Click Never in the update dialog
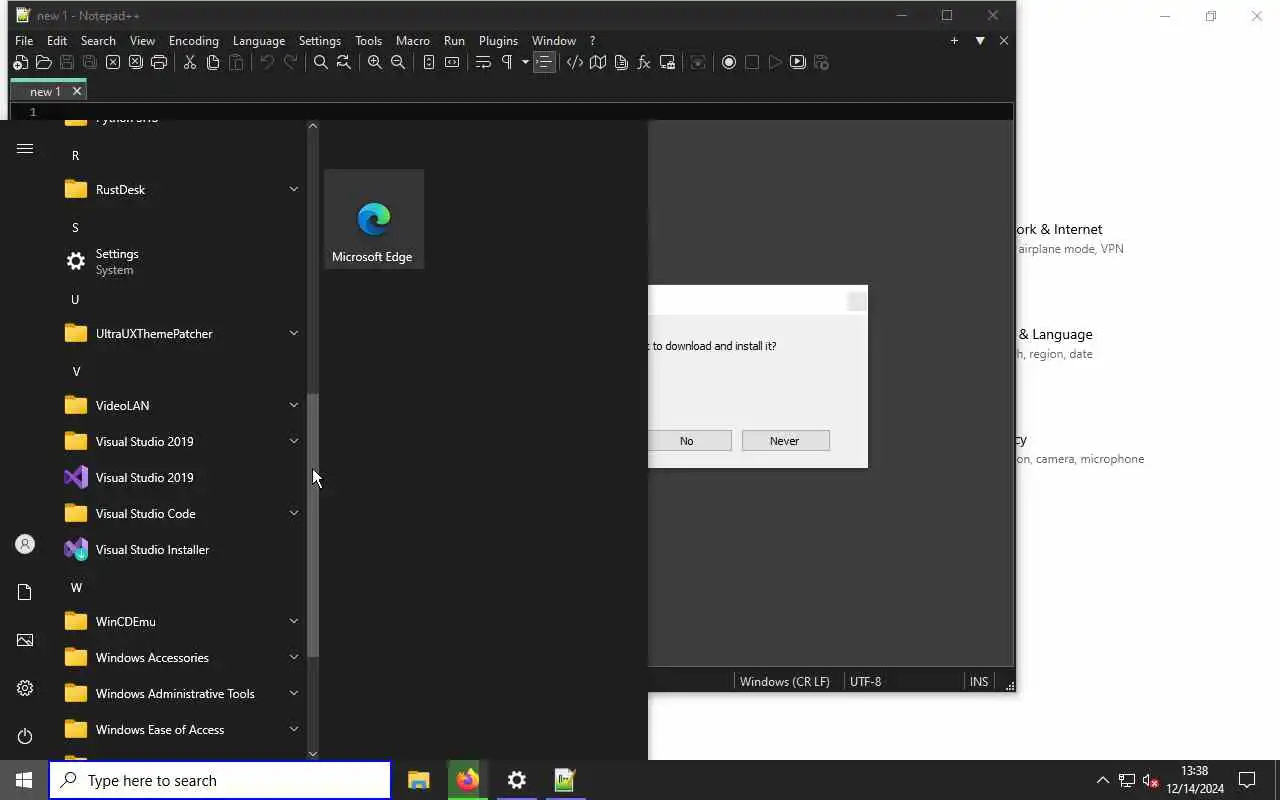 point(785,441)
